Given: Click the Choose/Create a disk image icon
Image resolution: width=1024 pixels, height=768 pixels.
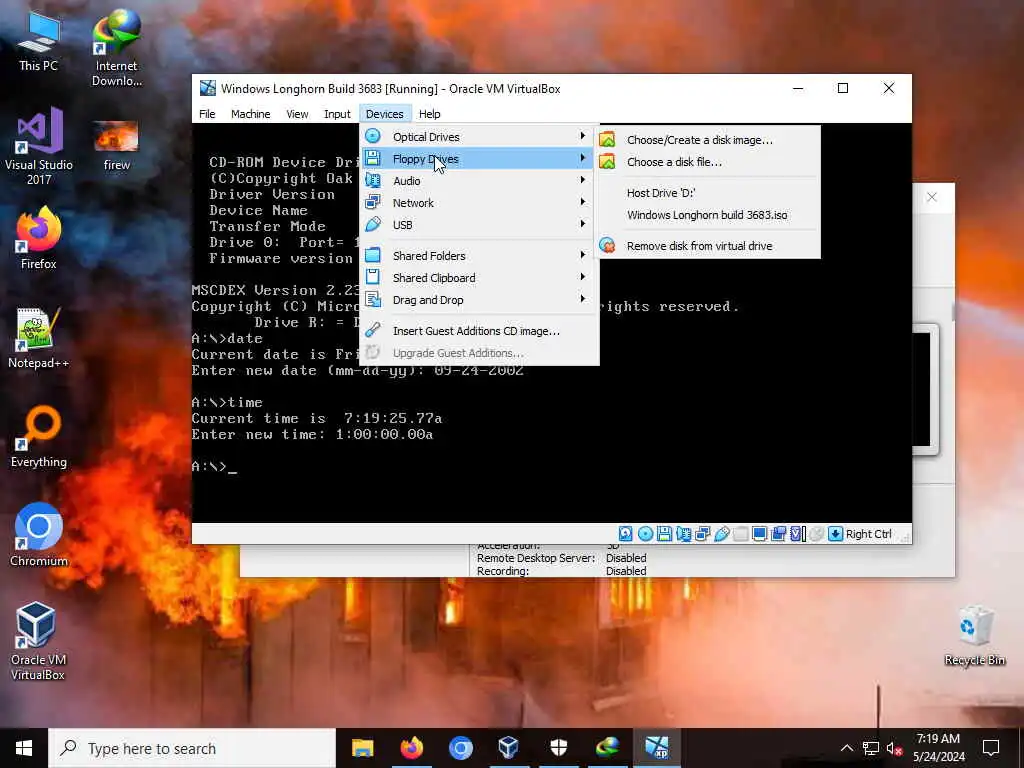Looking at the screenshot, I should click(x=607, y=140).
